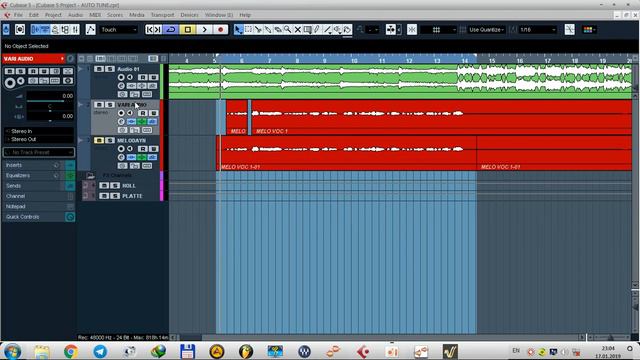Open the 1/16 quantize value dropdown
The width and height of the screenshot is (640, 360).
(538, 29)
